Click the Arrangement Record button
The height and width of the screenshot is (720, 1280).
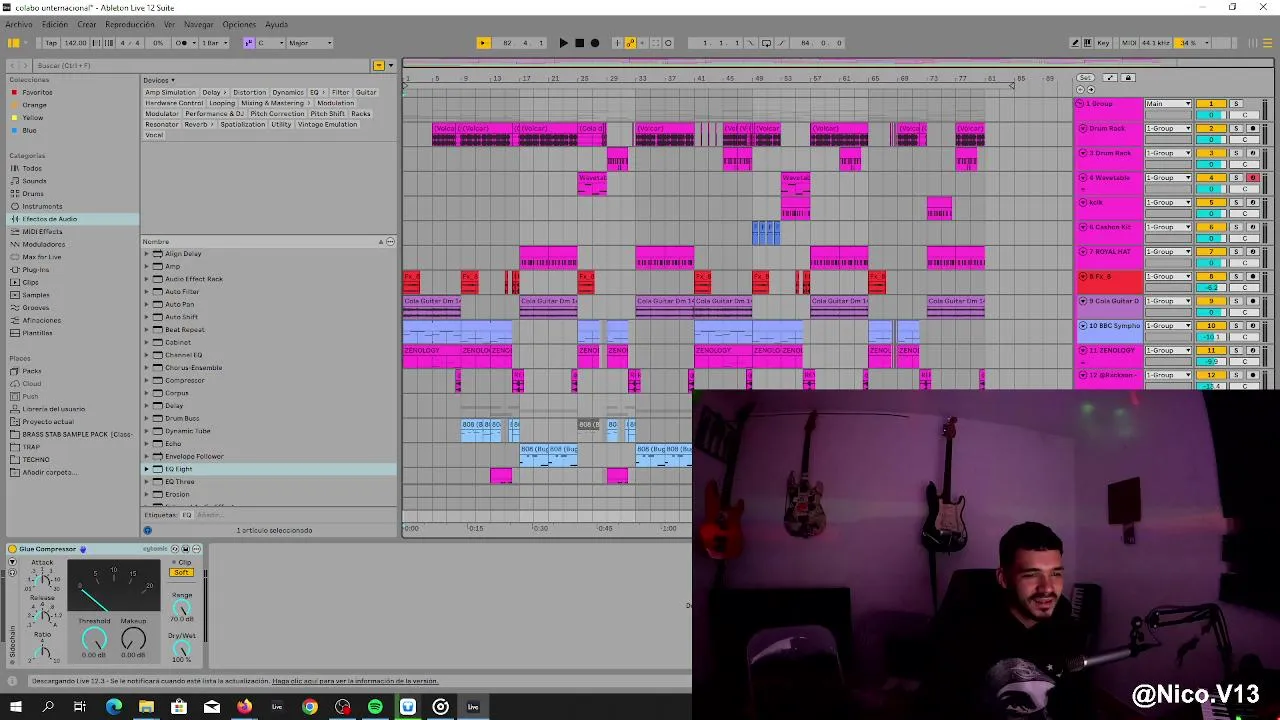click(x=595, y=43)
